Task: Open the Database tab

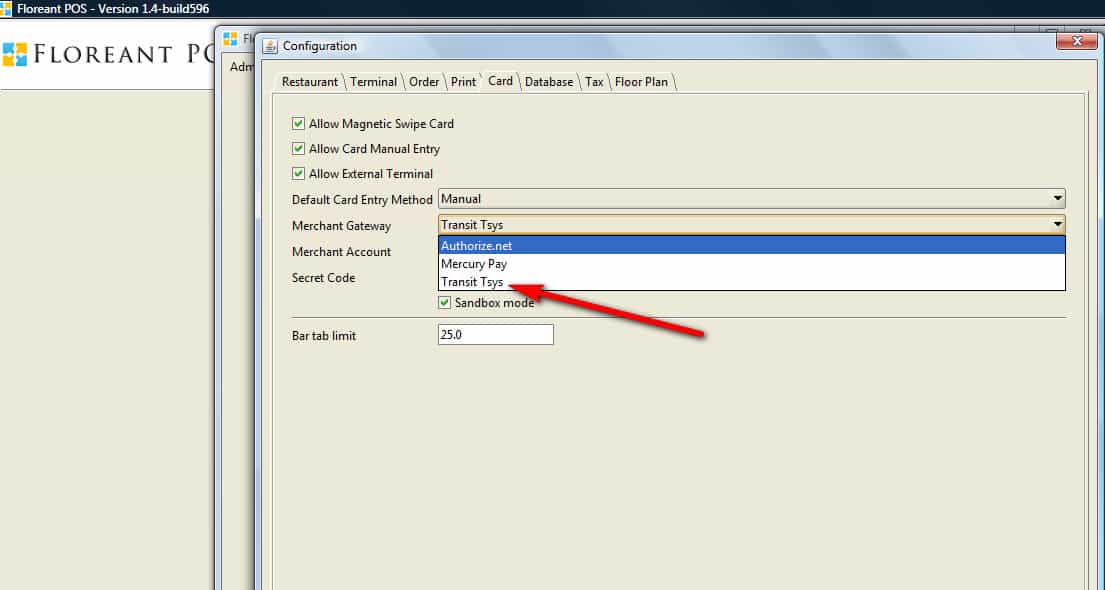Action: click(548, 82)
